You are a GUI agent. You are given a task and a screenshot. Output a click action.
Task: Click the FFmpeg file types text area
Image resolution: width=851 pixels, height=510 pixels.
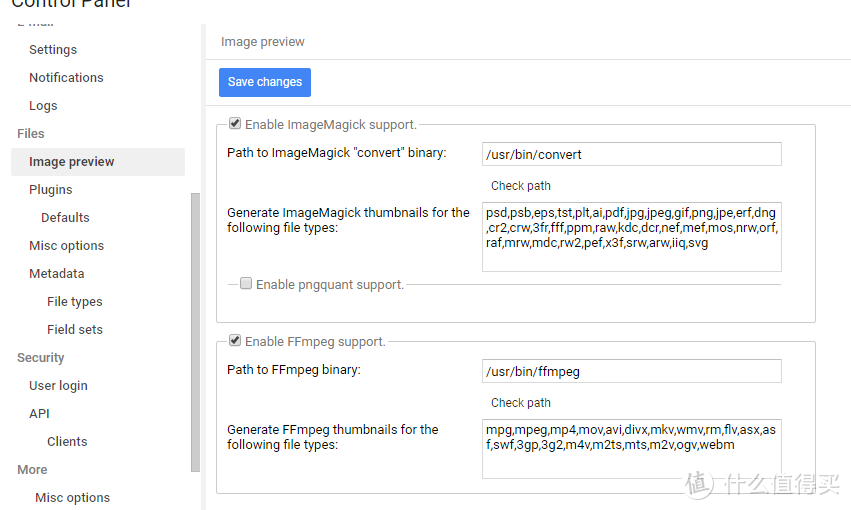click(632, 449)
